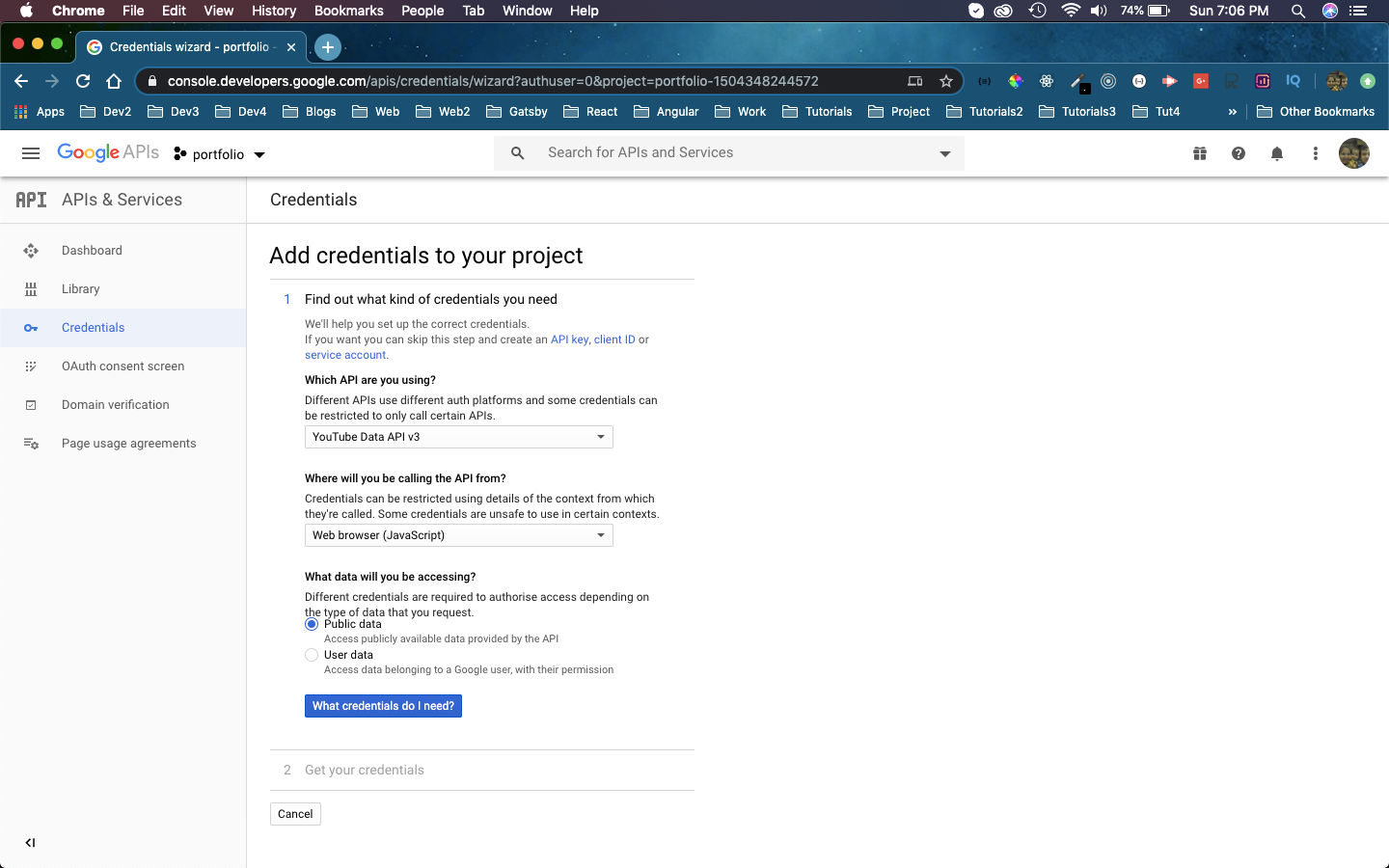
Task: Open the Apple menu
Action: coord(26,11)
